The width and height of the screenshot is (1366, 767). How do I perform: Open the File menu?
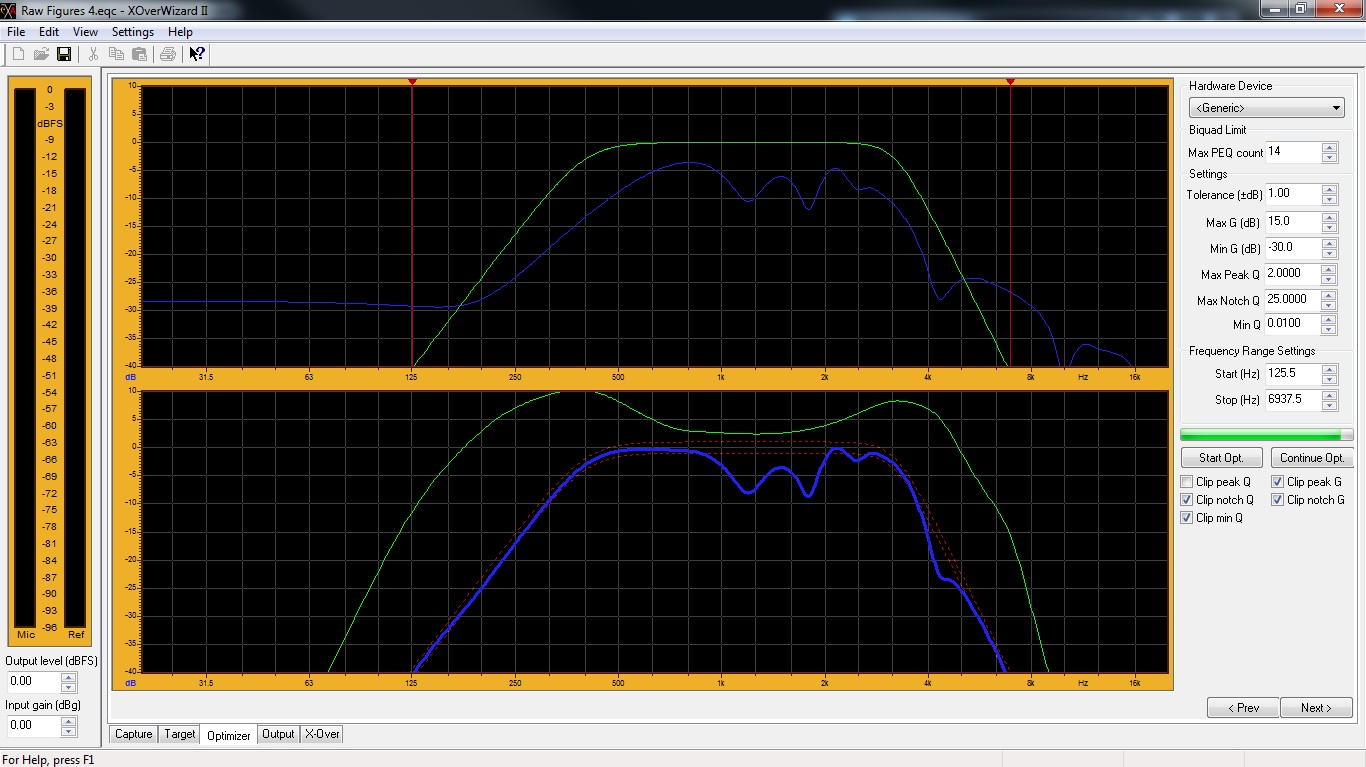pyautogui.click(x=15, y=32)
